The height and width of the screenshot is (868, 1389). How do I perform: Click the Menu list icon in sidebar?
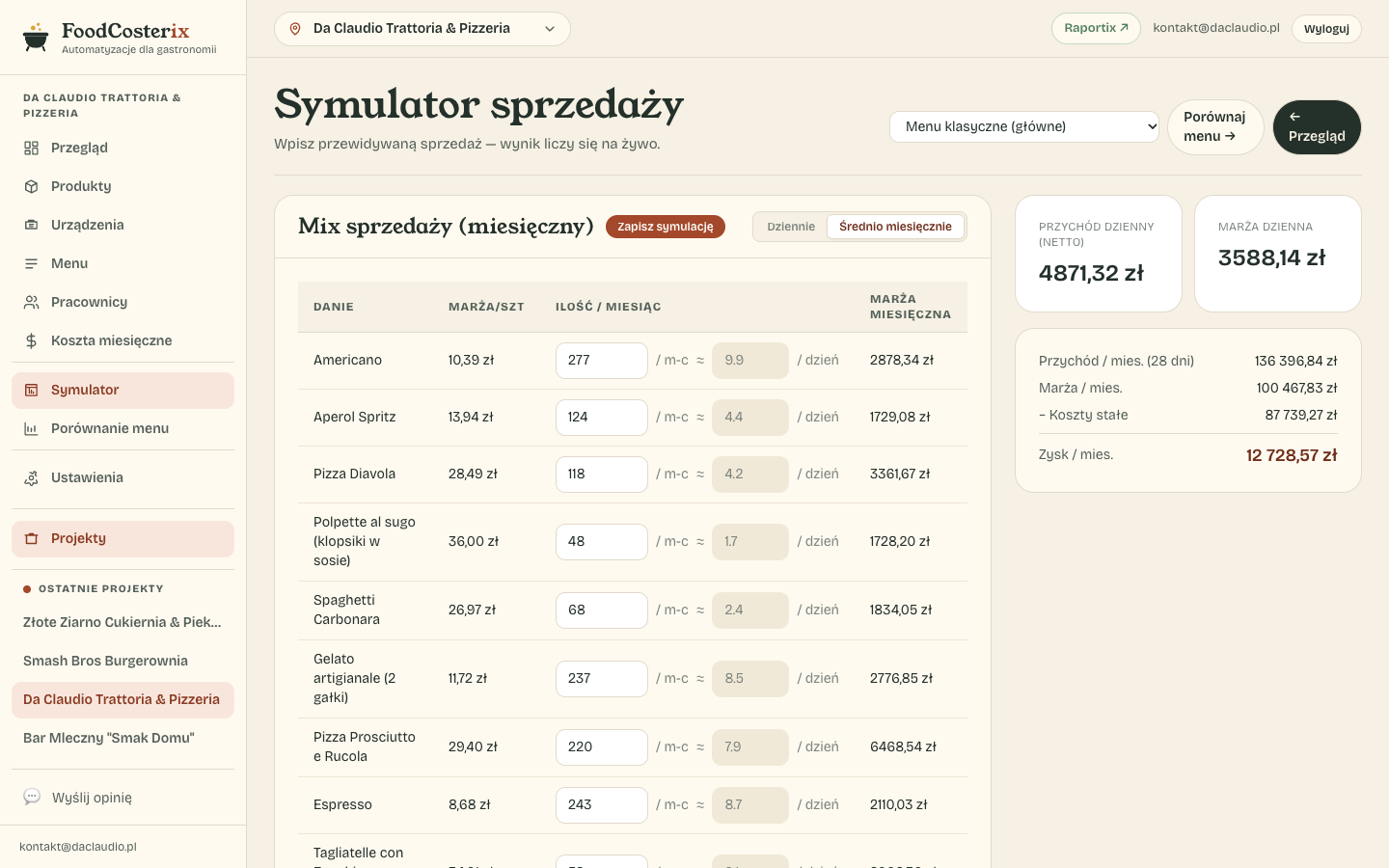(x=32, y=263)
